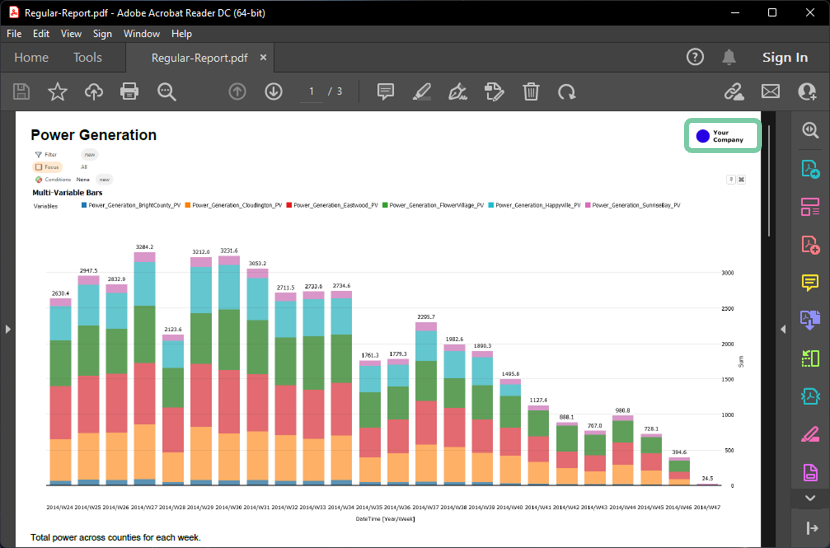The image size is (830, 548).
Task: Go to the previous page arrow
Action: tap(237, 92)
